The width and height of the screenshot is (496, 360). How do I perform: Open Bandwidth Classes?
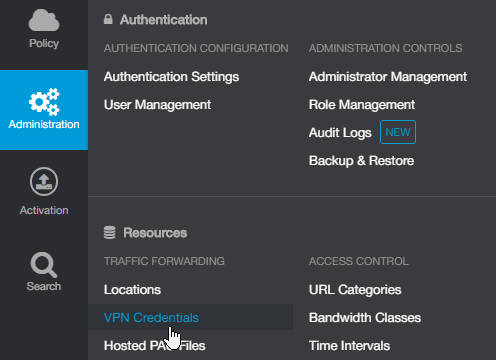click(x=365, y=318)
